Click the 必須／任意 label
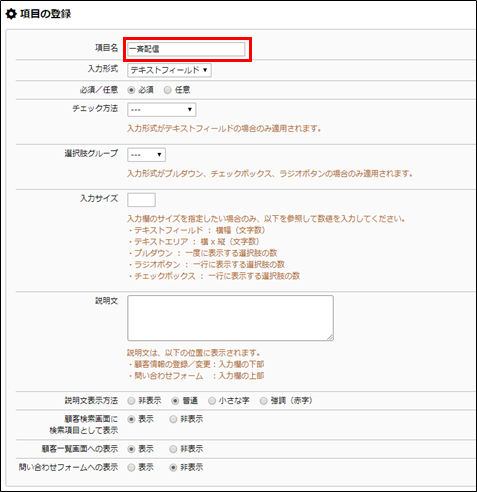 point(99,90)
